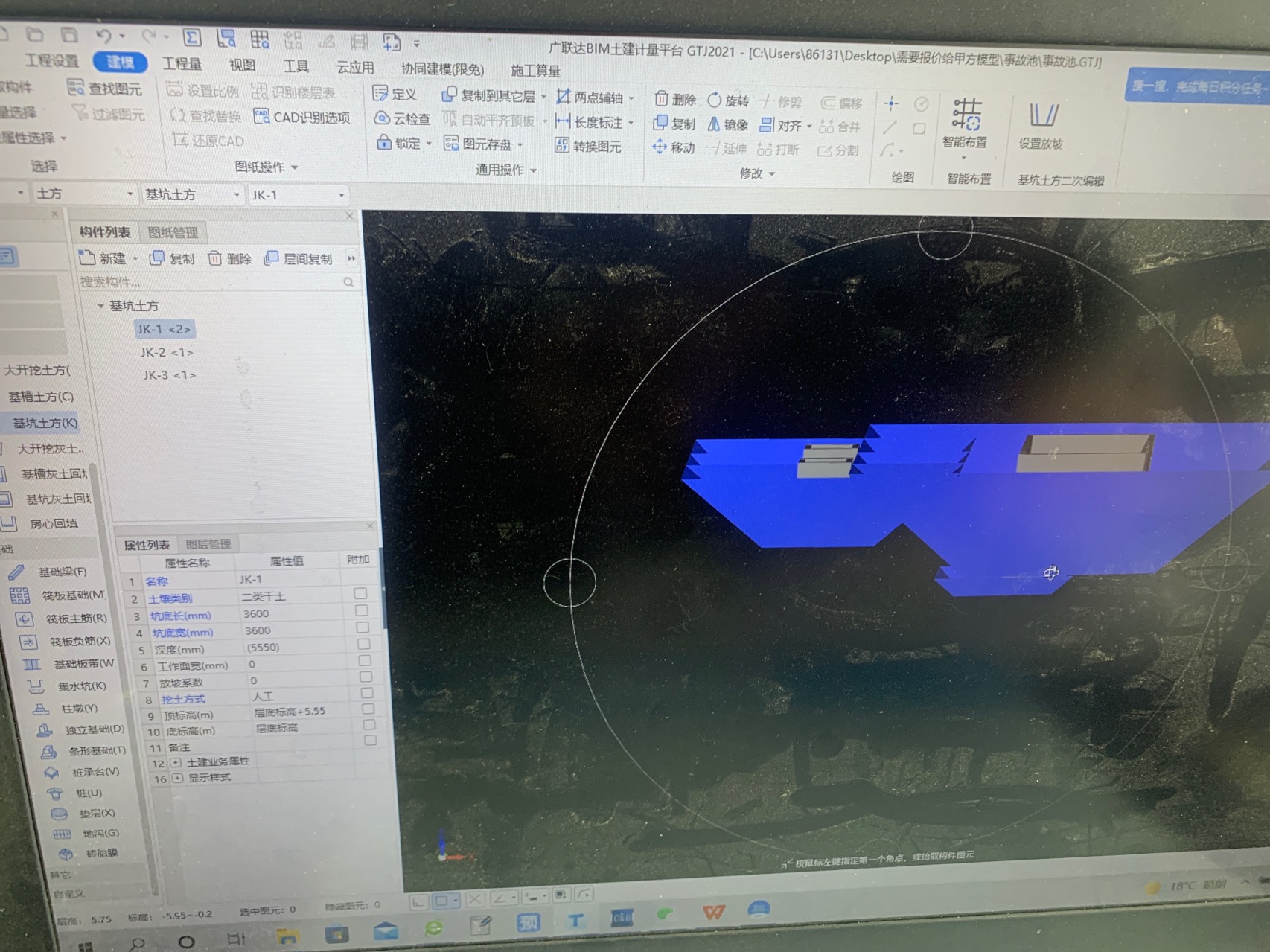Toggle the 土壤类别 附加 checkbox
The width and height of the screenshot is (1270, 952).
pyautogui.click(x=360, y=593)
